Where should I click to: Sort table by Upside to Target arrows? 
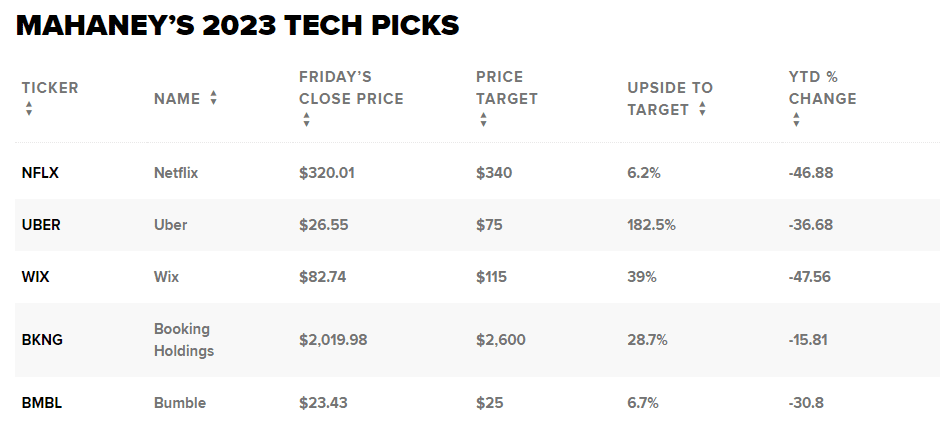(x=702, y=109)
